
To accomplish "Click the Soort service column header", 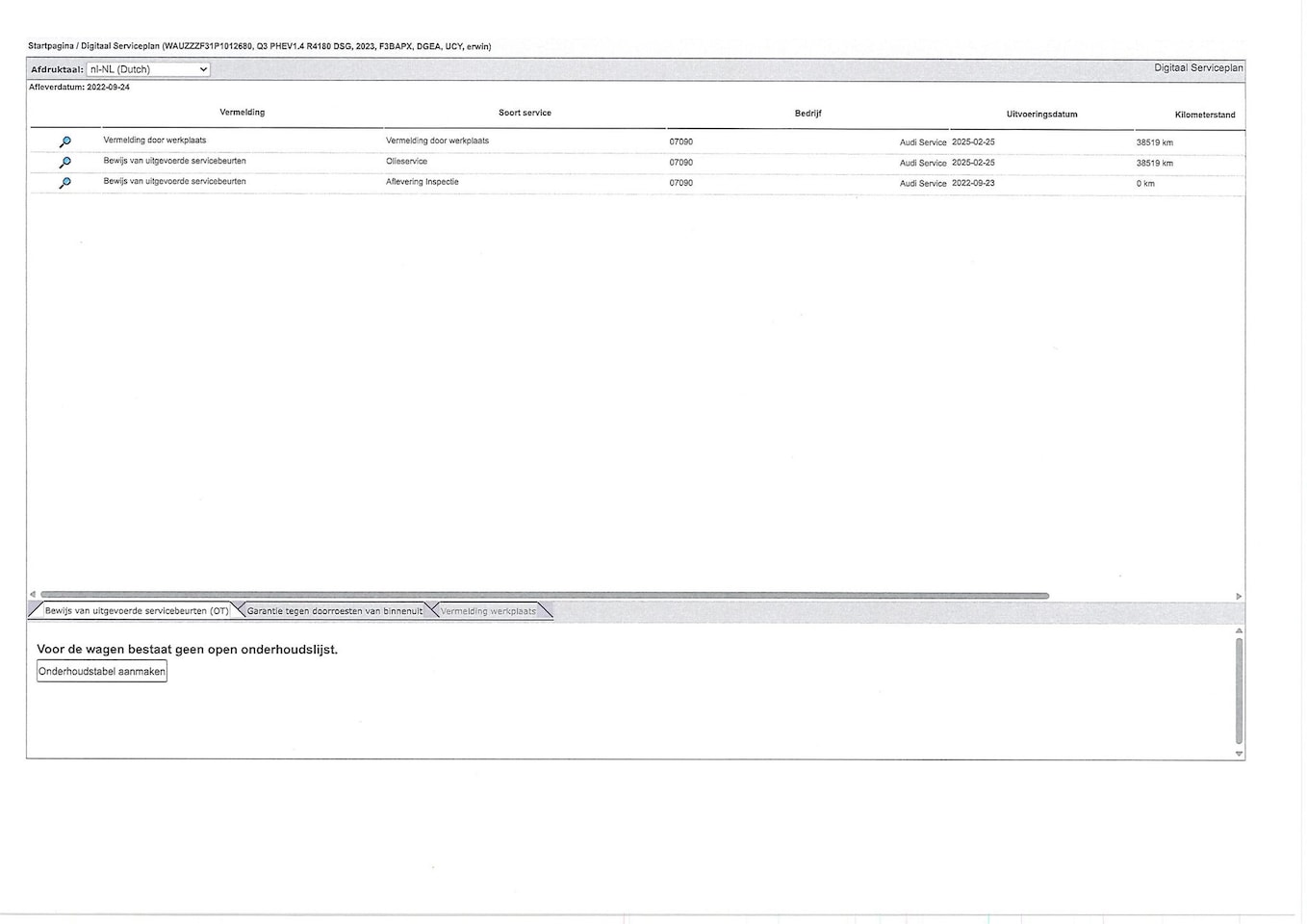I will click(x=525, y=113).
